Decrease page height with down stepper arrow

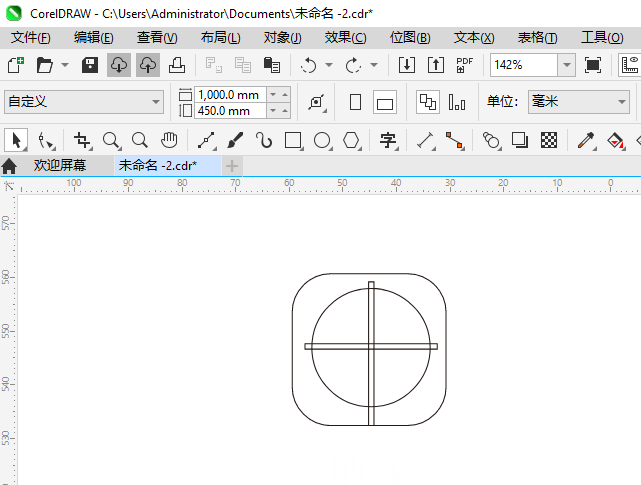tap(273, 111)
